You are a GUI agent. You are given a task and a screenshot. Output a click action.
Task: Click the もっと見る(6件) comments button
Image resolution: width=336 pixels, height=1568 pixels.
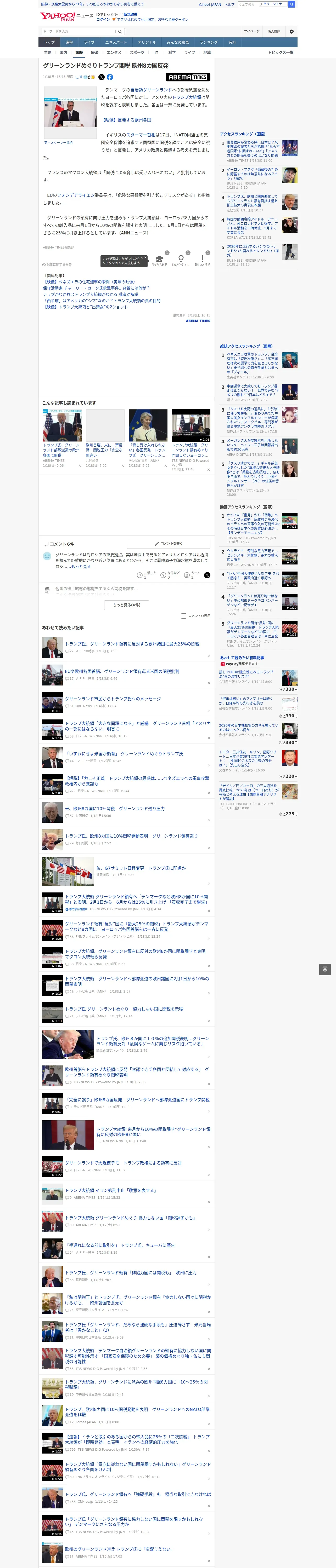coord(127,604)
